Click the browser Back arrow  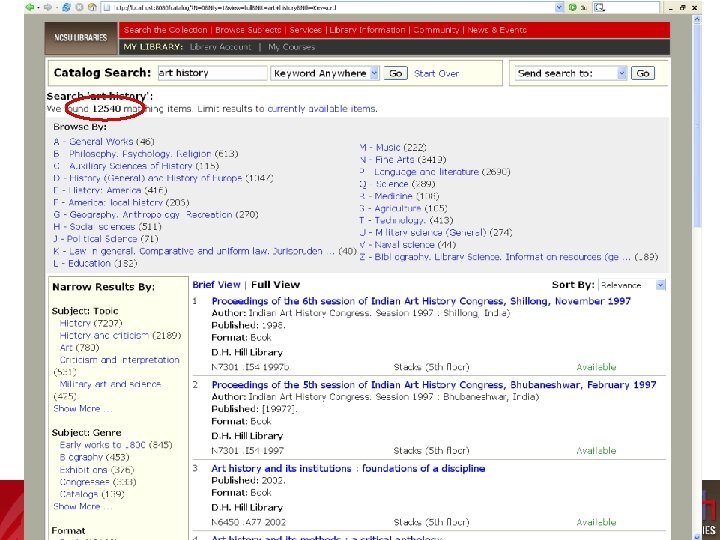pos(30,7)
